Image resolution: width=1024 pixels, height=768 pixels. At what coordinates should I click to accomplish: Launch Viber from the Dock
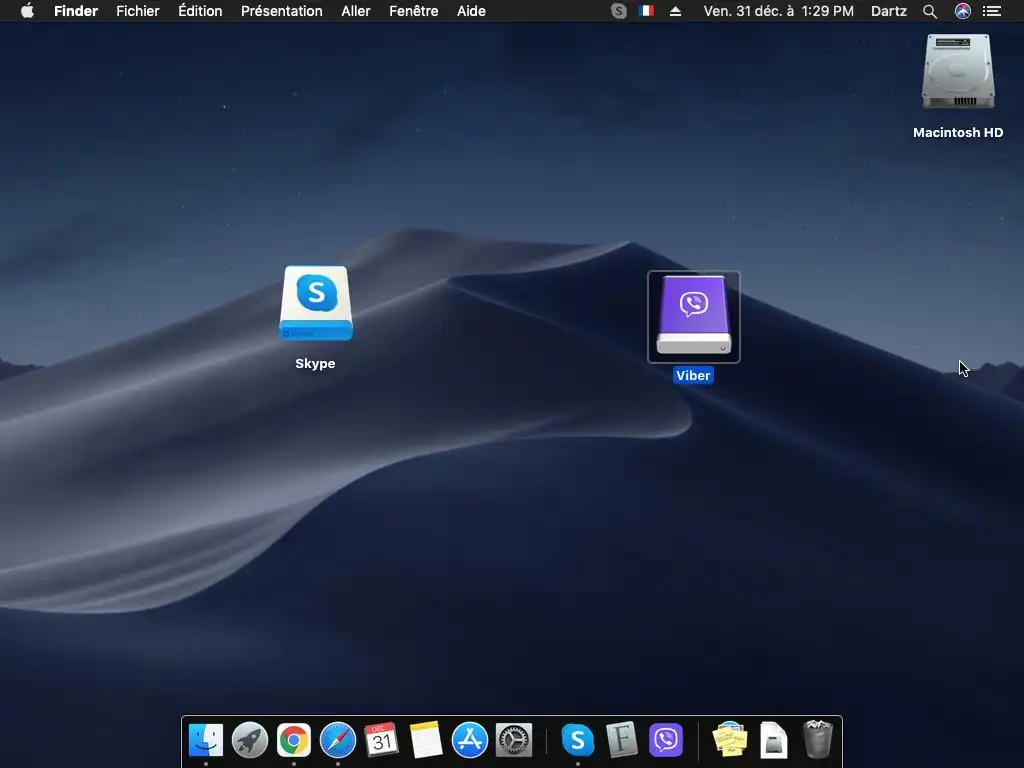665,740
